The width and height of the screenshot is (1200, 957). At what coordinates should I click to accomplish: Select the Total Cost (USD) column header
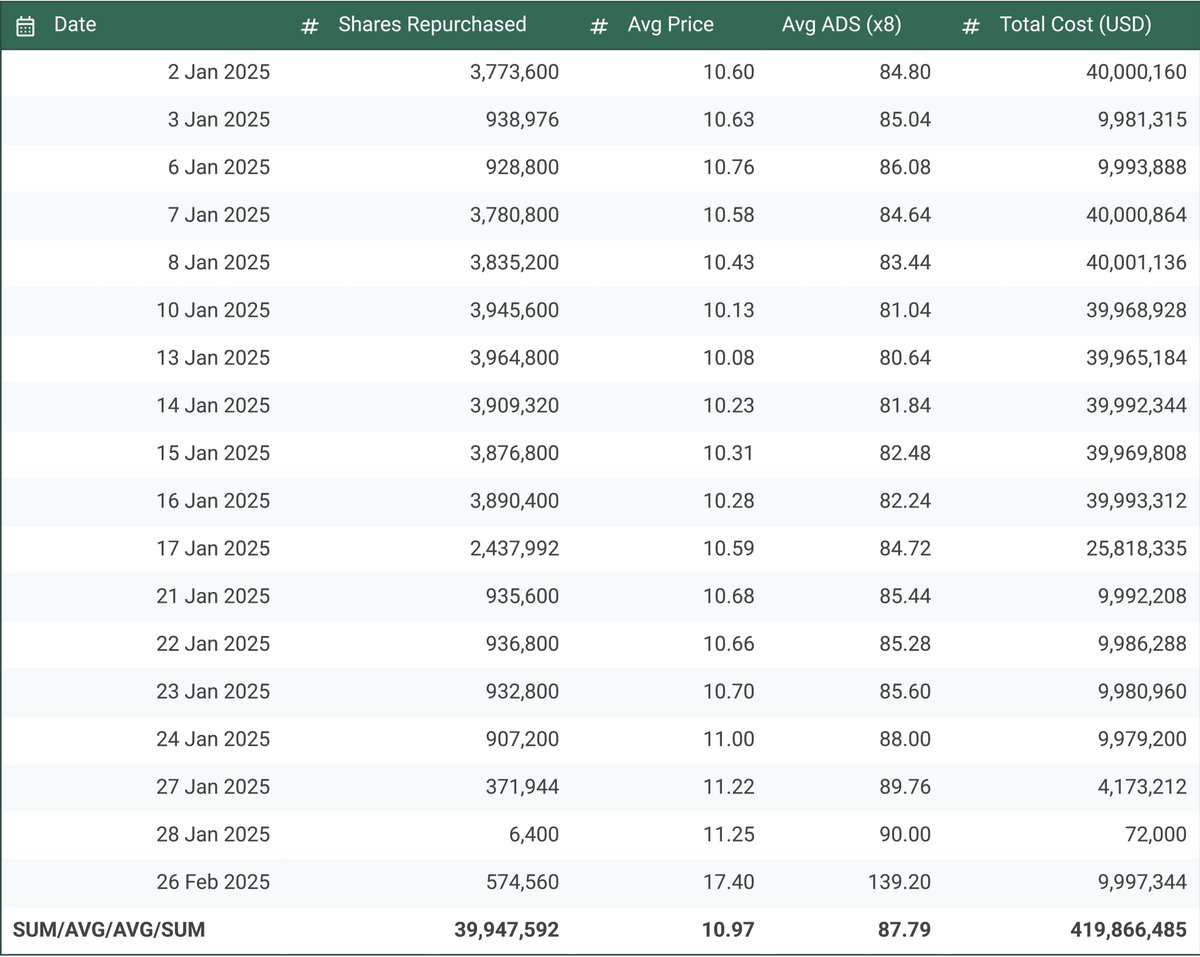click(x=1075, y=25)
